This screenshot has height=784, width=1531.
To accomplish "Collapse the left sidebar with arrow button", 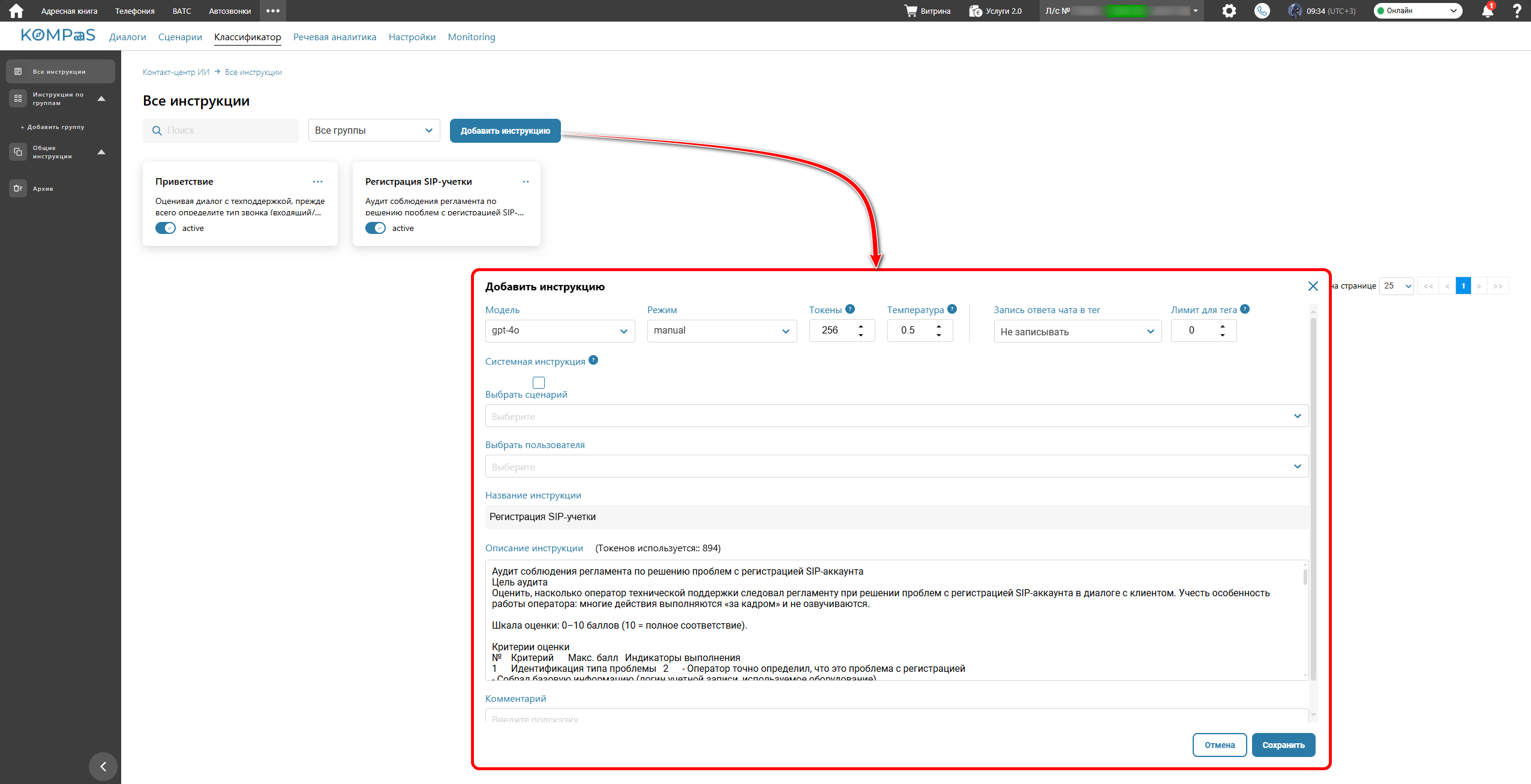I will click(x=103, y=766).
